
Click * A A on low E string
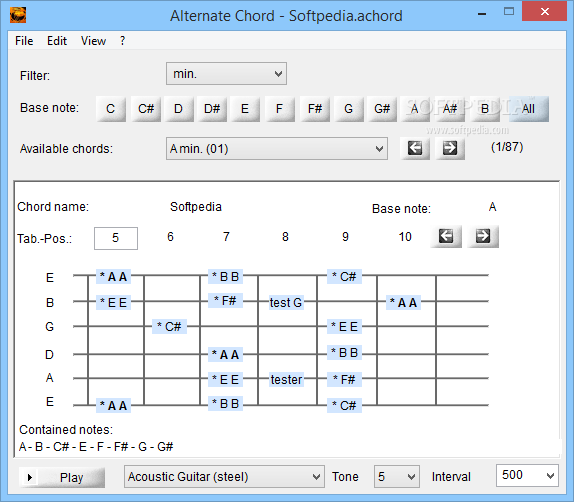point(113,405)
